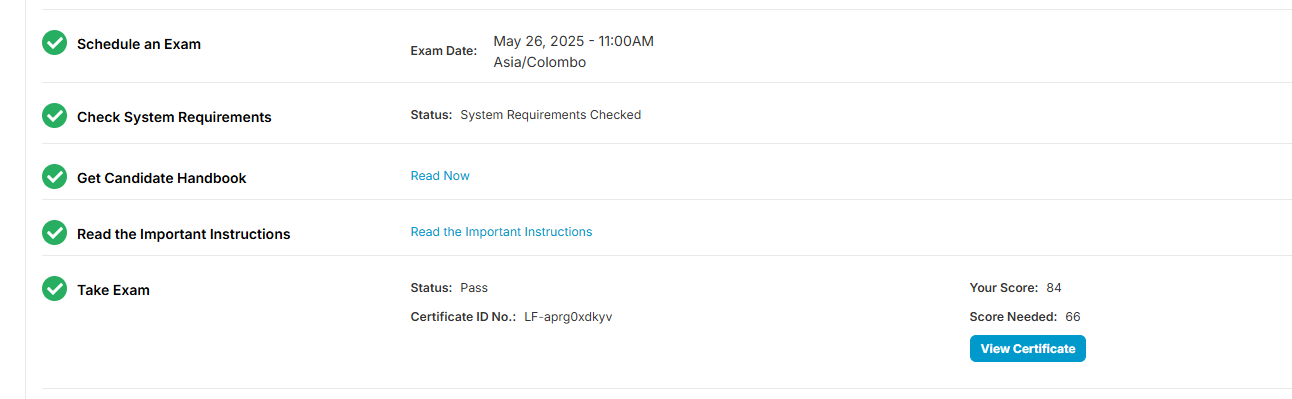Click the System Requirements Checked status text
Screen dimensions: 1292x399
[x=551, y=115]
